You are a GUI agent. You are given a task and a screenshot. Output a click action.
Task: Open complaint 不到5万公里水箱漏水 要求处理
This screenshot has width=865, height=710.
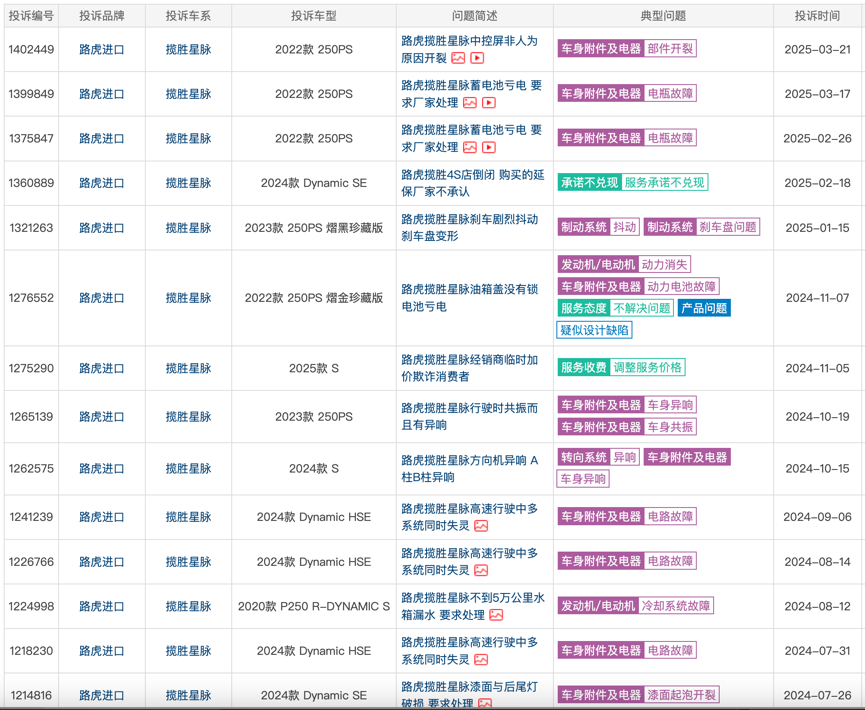pos(473,606)
